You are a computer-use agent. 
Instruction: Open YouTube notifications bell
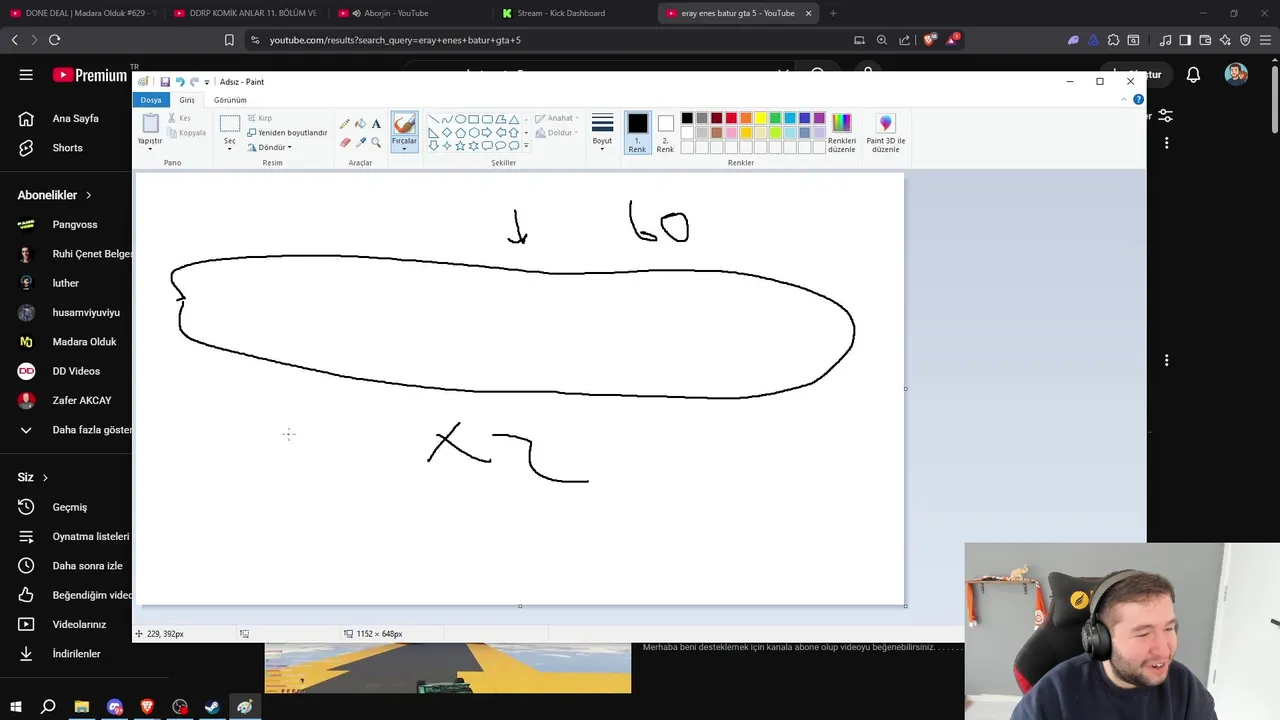1193,75
